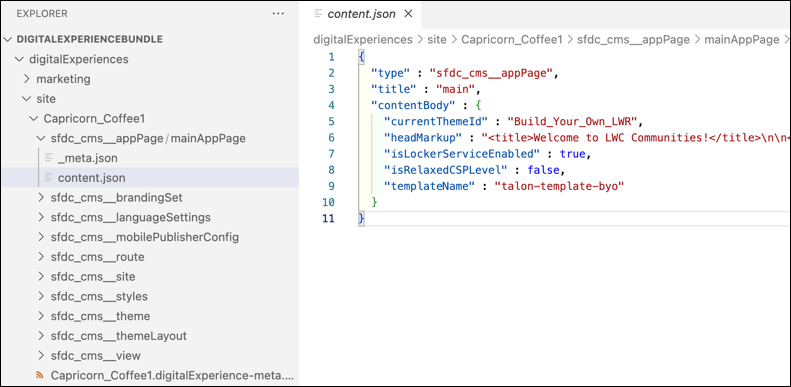Viewport: 791px width, 387px height.
Task: Click the "Build_Your_Own_LWR" value
Action: [x=574, y=122]
